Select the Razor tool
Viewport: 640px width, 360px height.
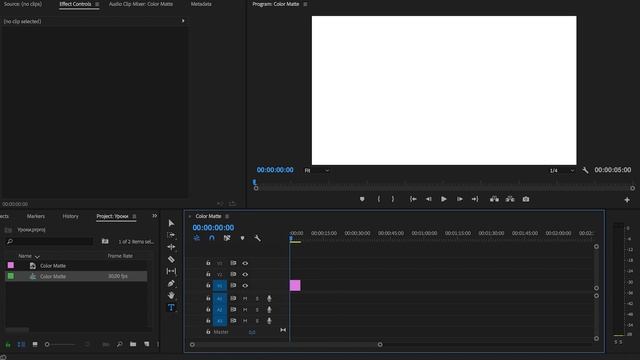pyautogui.click(x=171, y=259)
